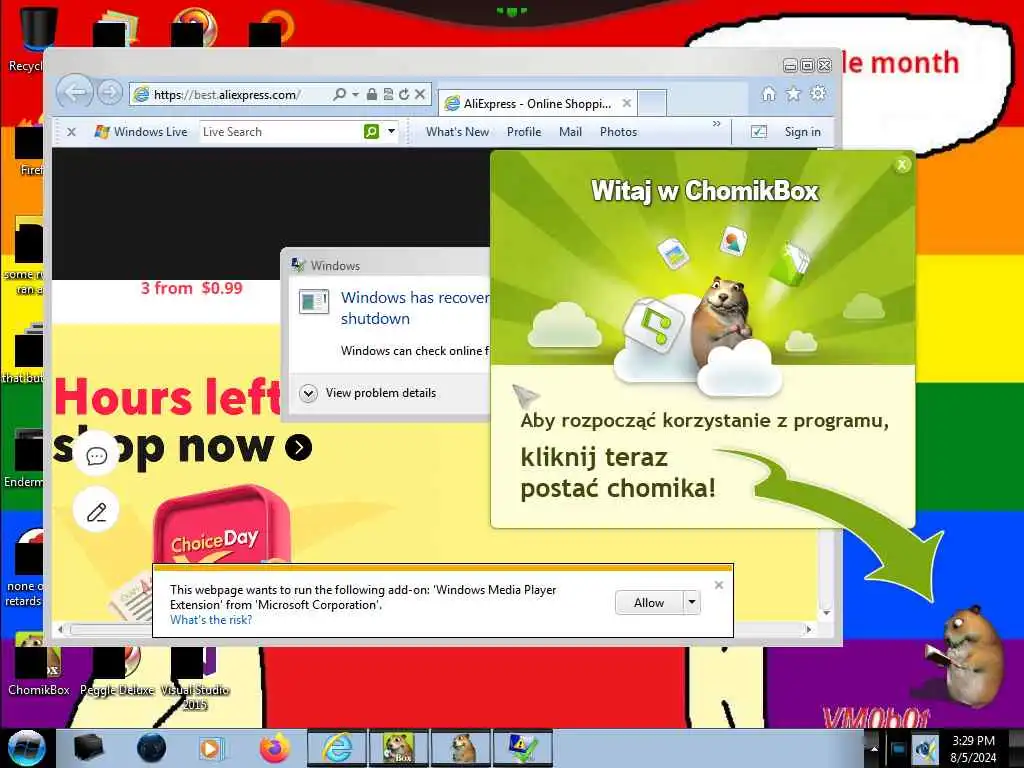Viewport: 1024px width, 768px height.
Task: Click the search magnifier in the address bar
Action: tap(339, 95)
